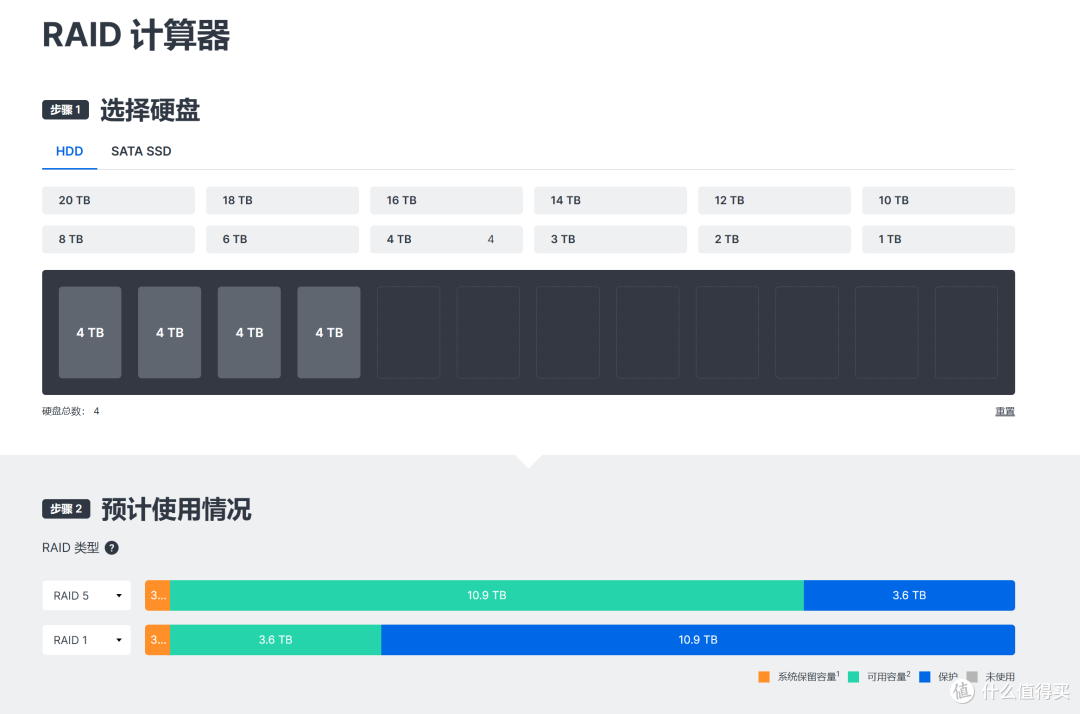The image size is (1080, 714).
Task: Add a 12 TB drive
Action: point(774,200)
